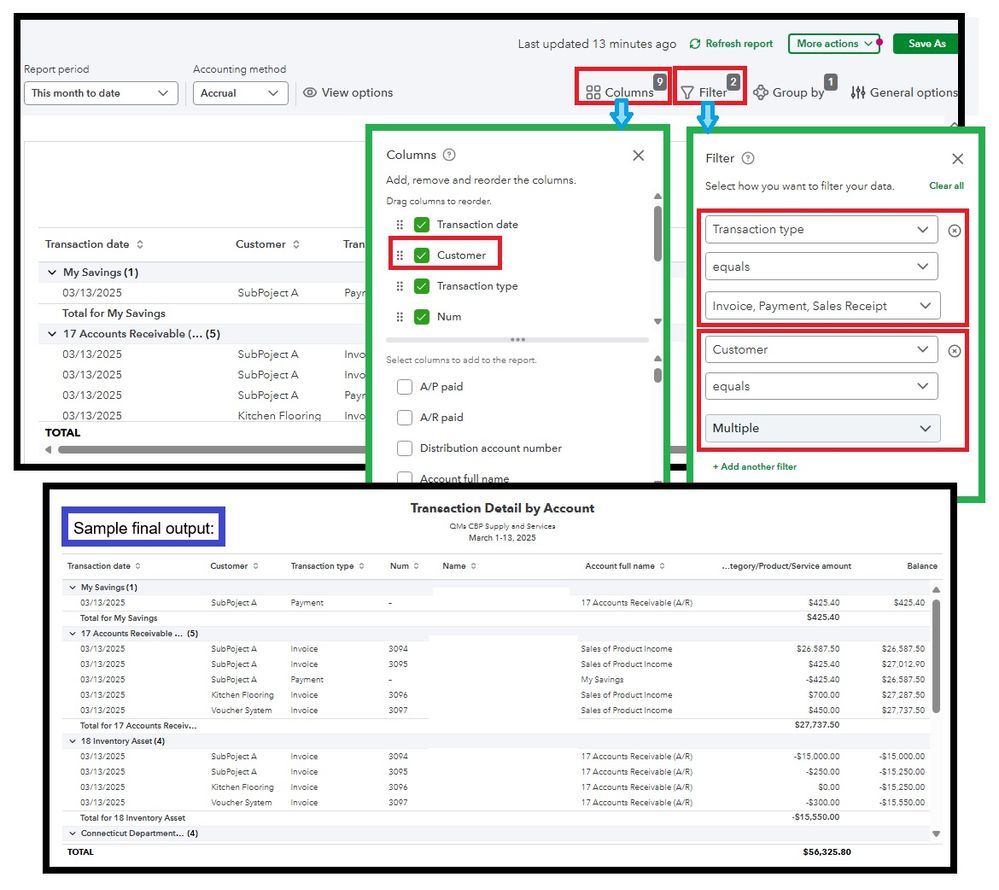Click the Save As button

pos(925,44)
